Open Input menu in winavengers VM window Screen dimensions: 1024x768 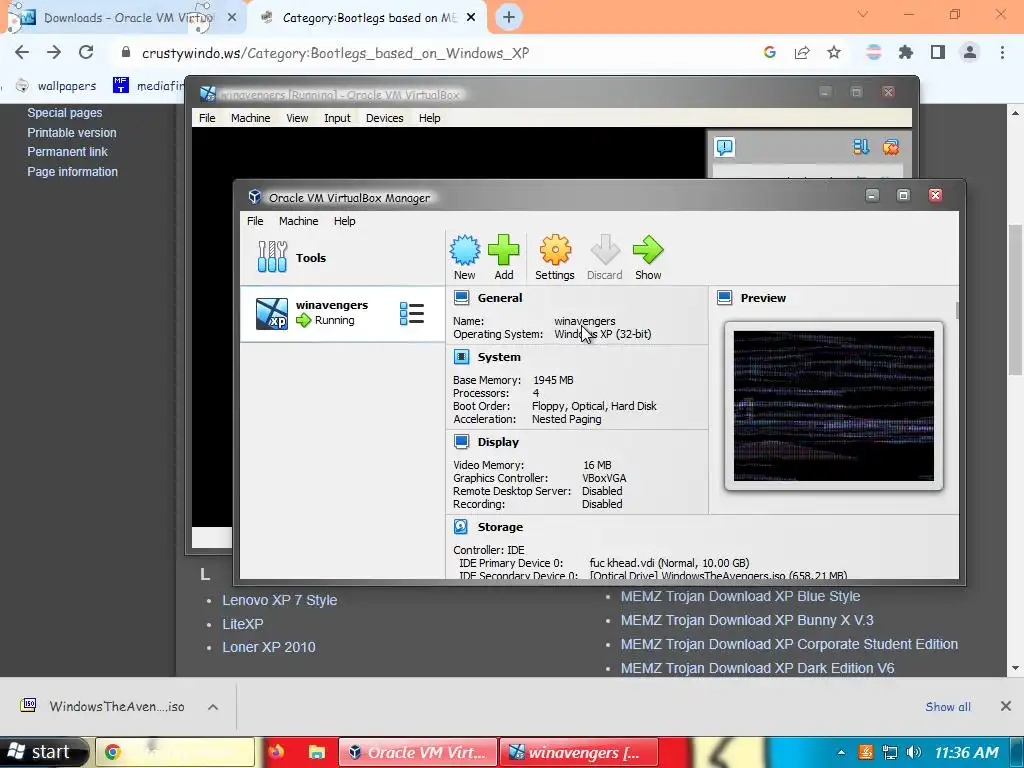click(337, 118)
